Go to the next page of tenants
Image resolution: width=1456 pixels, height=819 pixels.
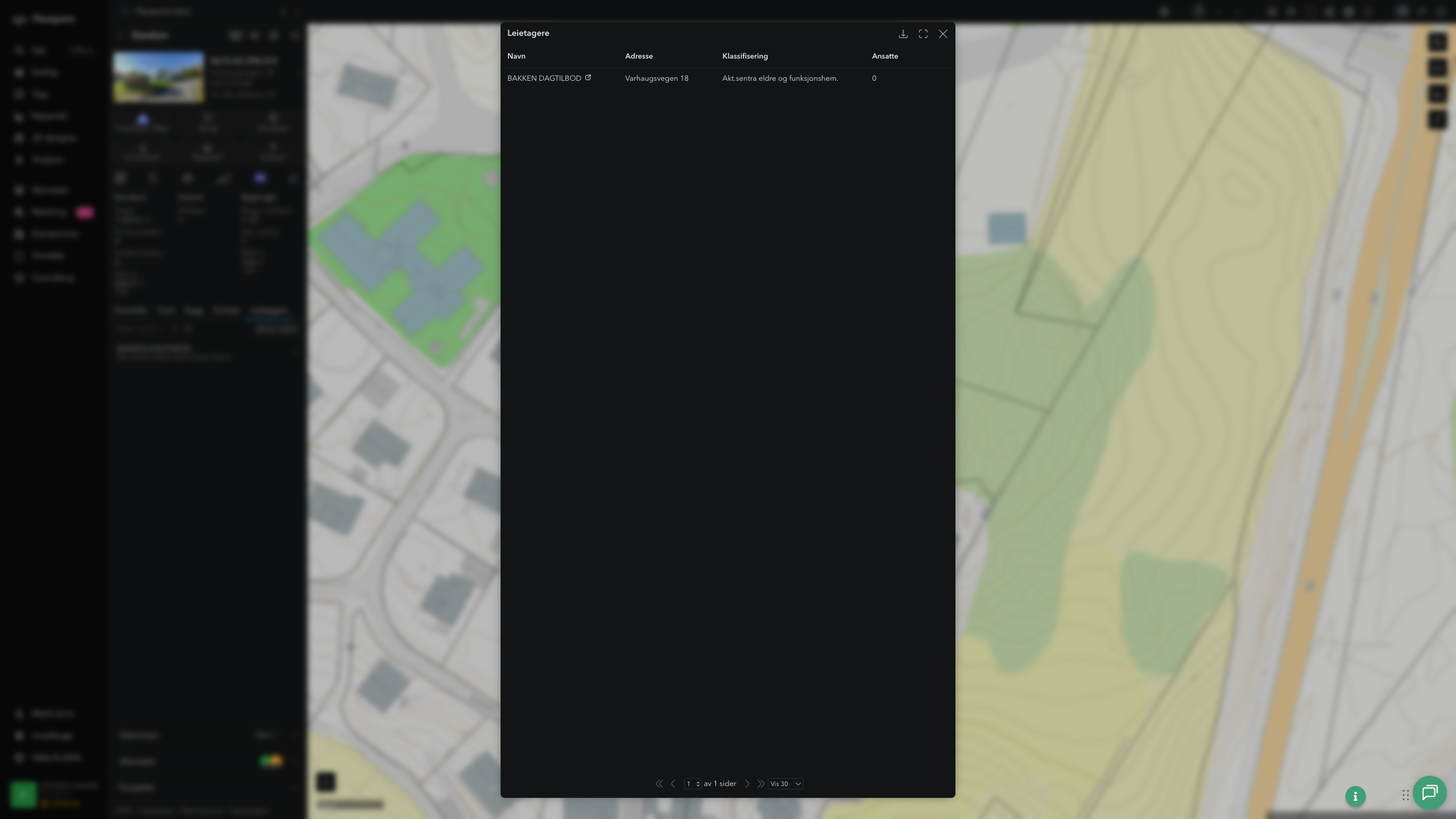747,784
